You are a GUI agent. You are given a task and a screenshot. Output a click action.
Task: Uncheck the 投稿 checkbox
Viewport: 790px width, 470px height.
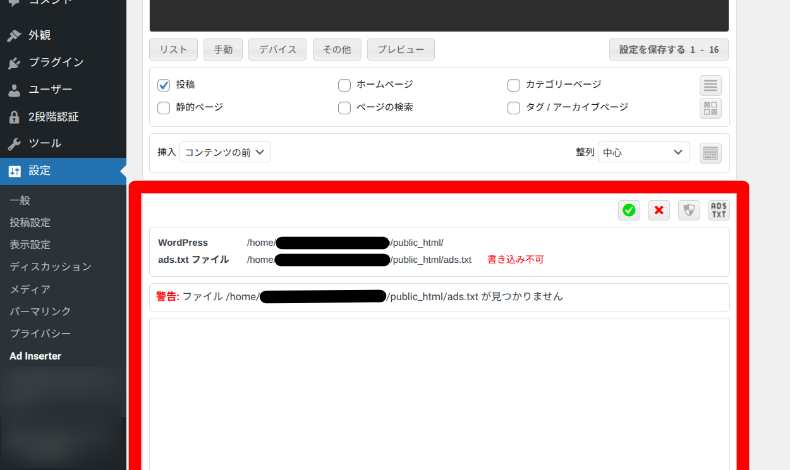[x=163, y=85]
